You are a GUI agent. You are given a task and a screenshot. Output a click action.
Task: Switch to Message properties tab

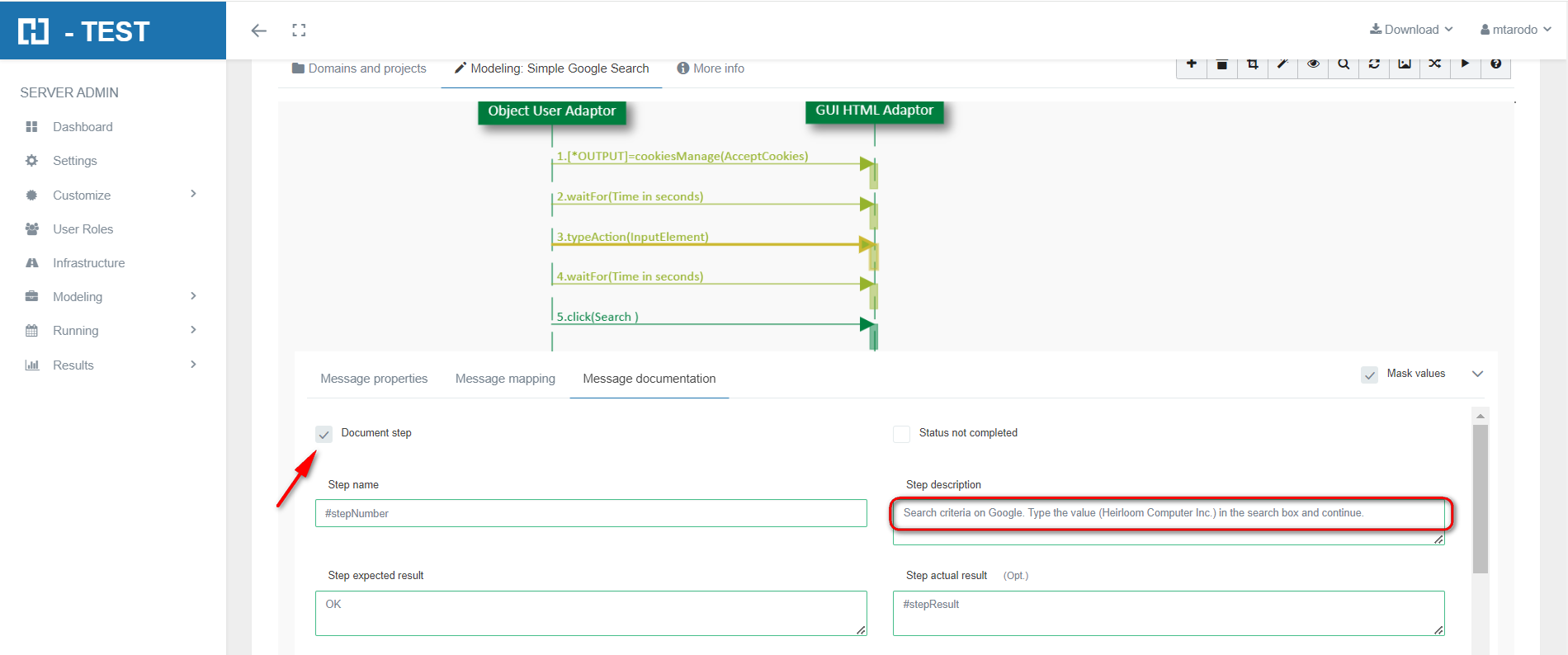click(x=374, y=379)
